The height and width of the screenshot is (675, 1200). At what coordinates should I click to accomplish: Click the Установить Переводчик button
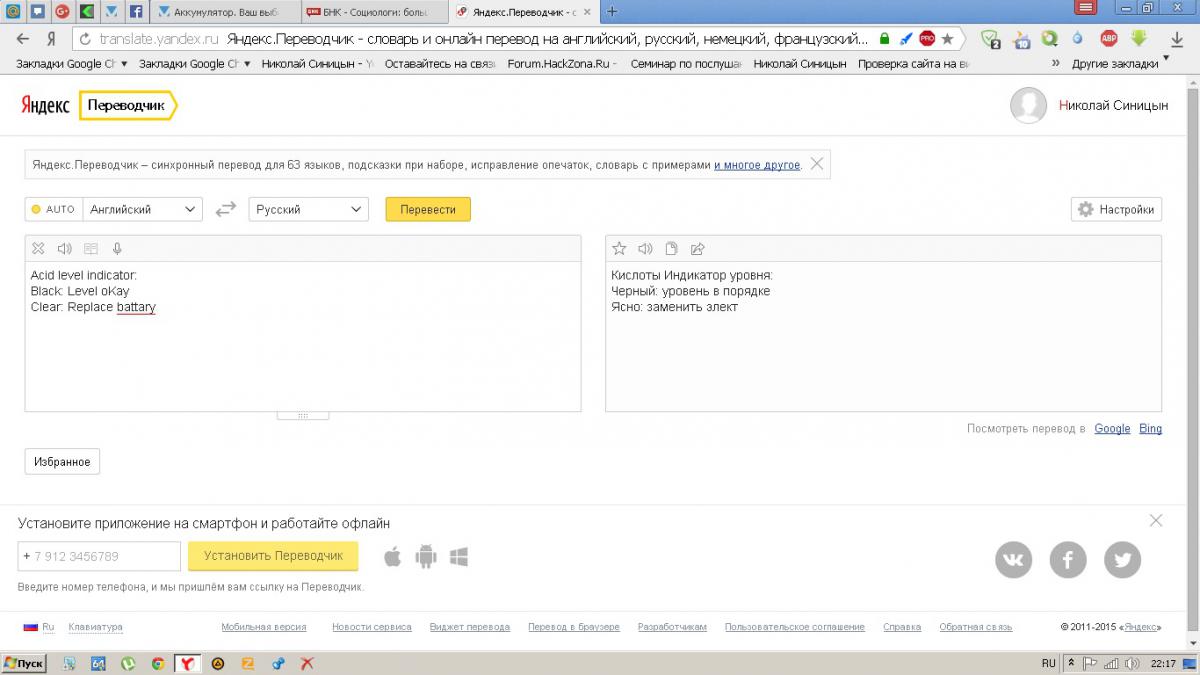pyautogui.click(x=273, y=556)
